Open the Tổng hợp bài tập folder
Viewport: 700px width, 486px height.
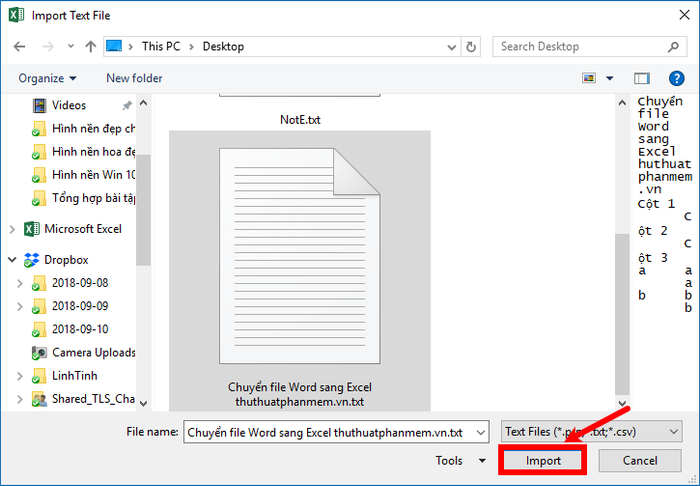83,198
